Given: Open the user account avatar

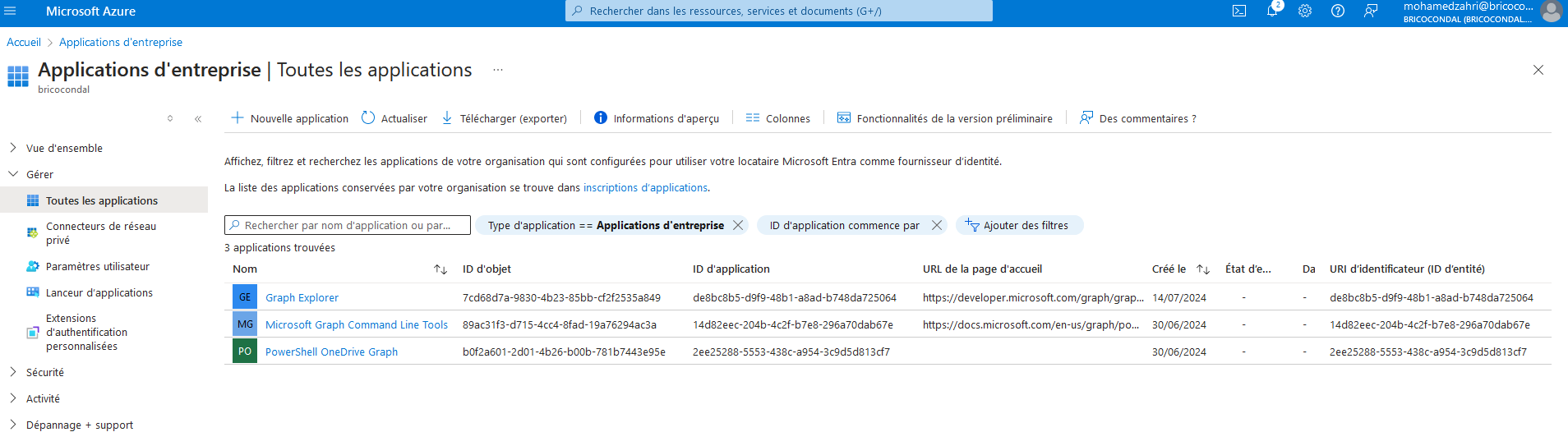Looking at the screenshot, I should [1551, 11].
